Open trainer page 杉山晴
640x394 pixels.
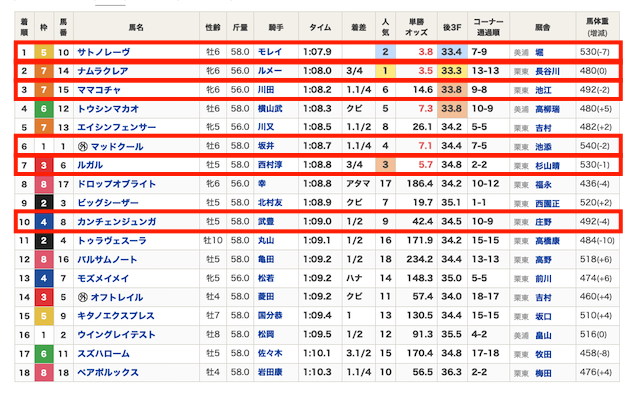547,165
